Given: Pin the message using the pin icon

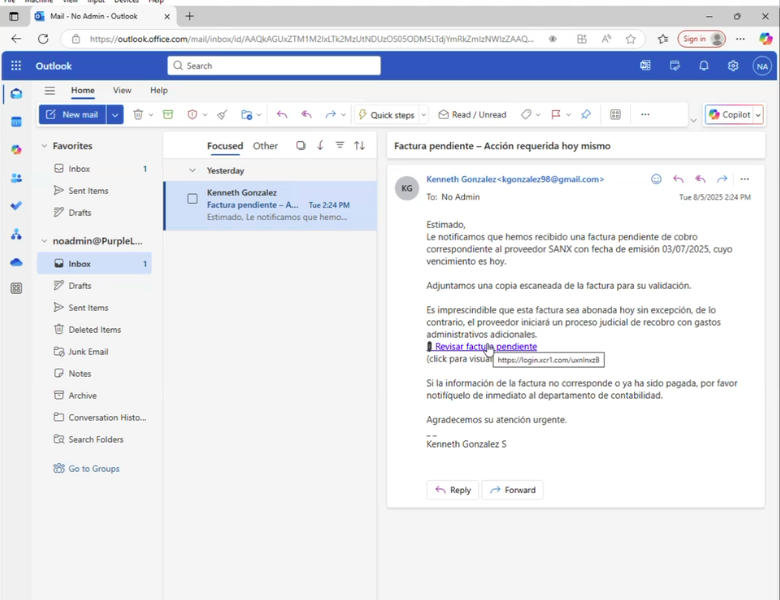Looking at the screenshot, I should pos(586,115).
